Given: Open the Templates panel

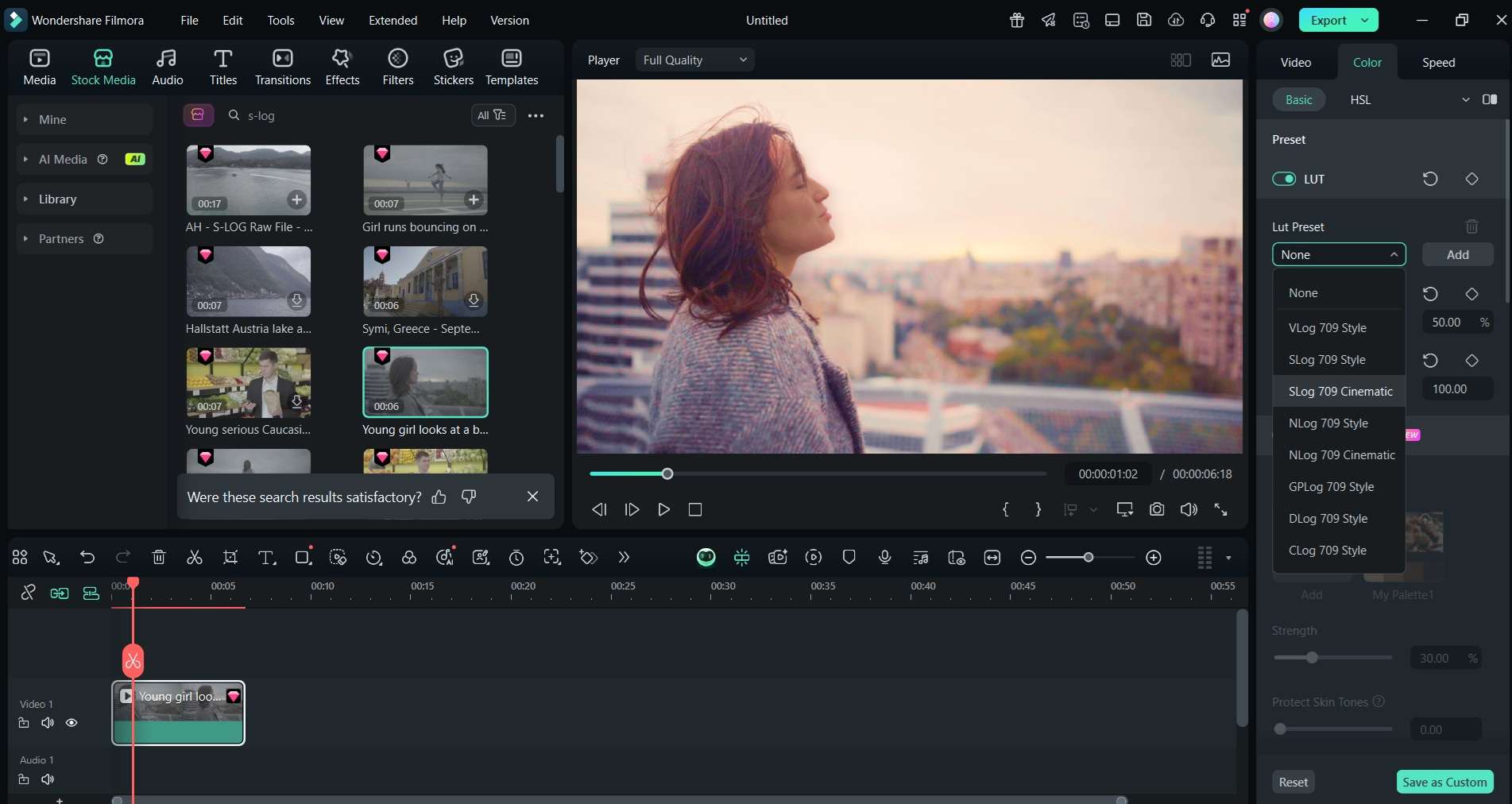Looking at the screenshot, I should click(x=511, y=67).
